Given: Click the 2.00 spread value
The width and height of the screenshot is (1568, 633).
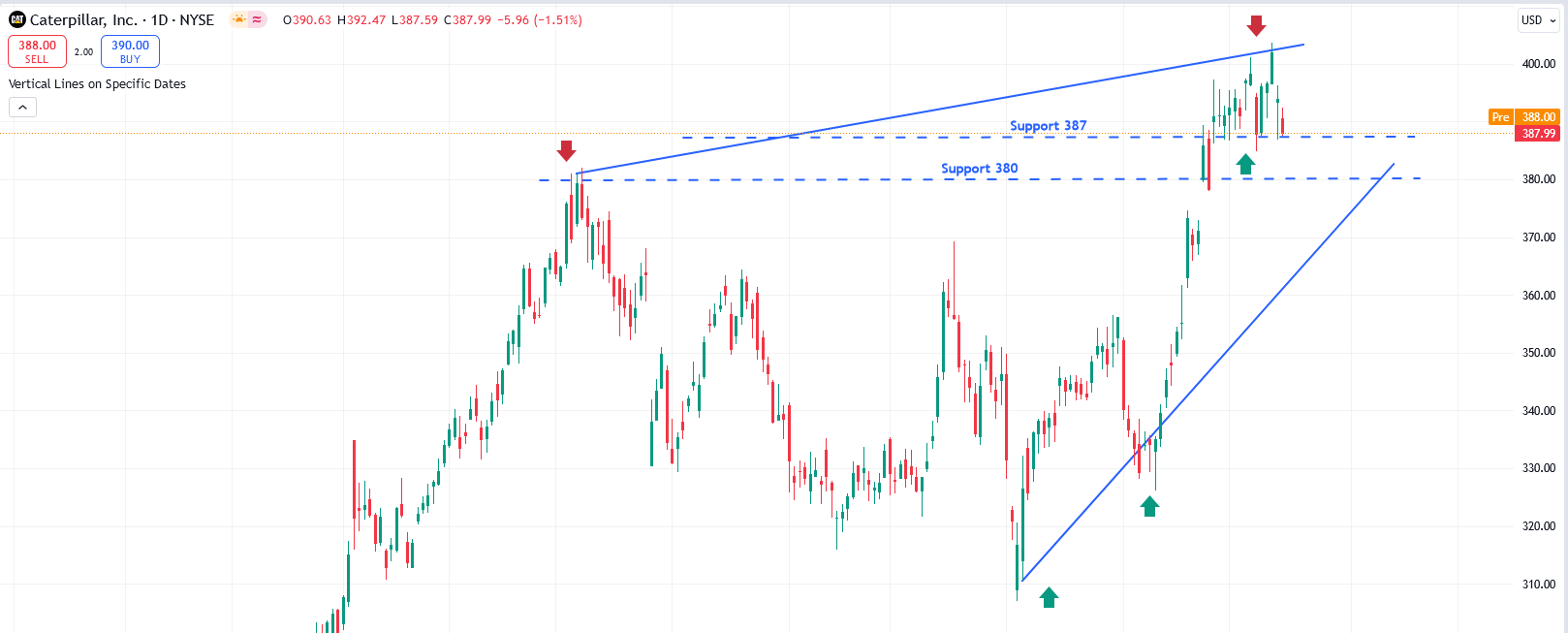Looking at the screenshot, I should click(83, 52).
